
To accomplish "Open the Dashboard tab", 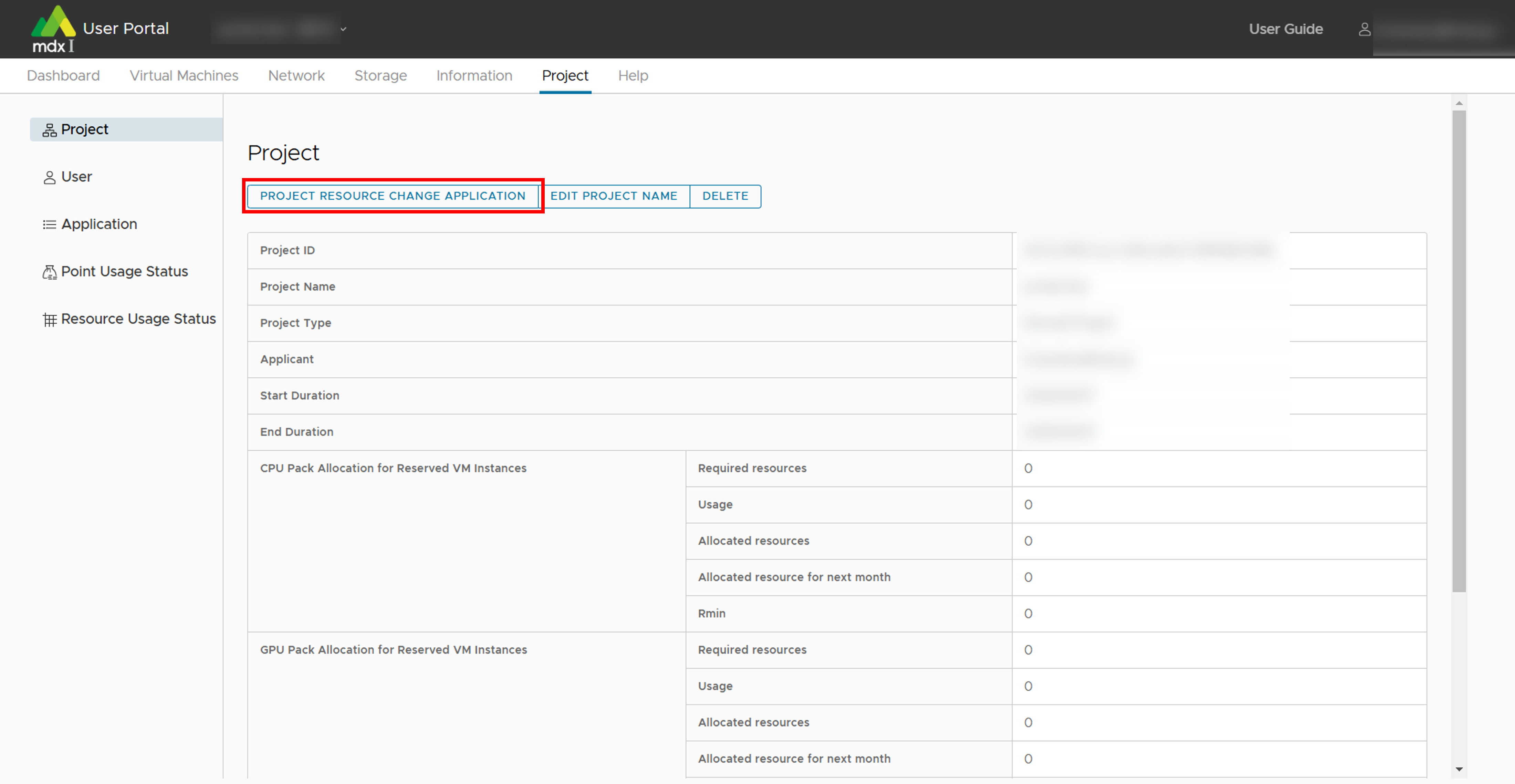I will (63, 76).
